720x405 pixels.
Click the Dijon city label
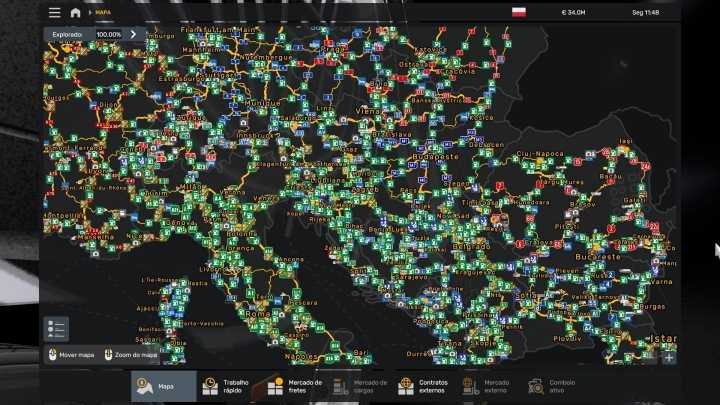[x=108, y=105]
